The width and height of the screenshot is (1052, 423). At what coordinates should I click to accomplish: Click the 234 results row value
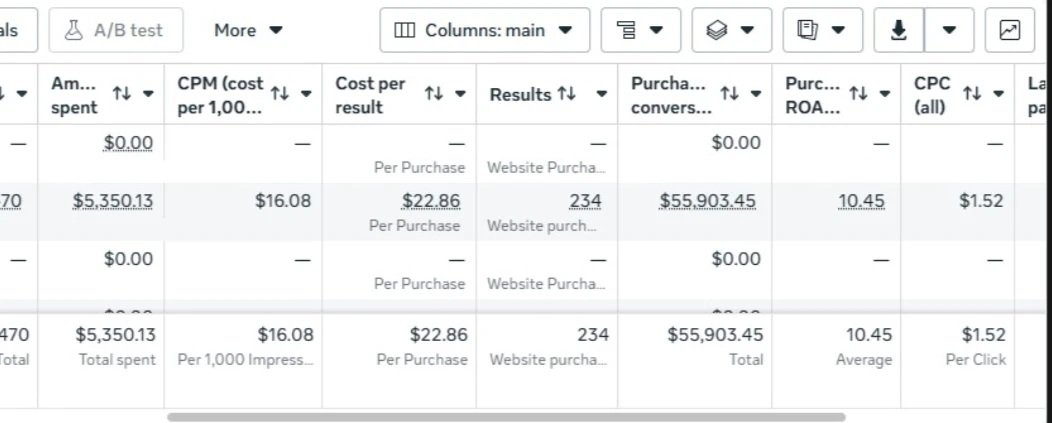[586, 201]
